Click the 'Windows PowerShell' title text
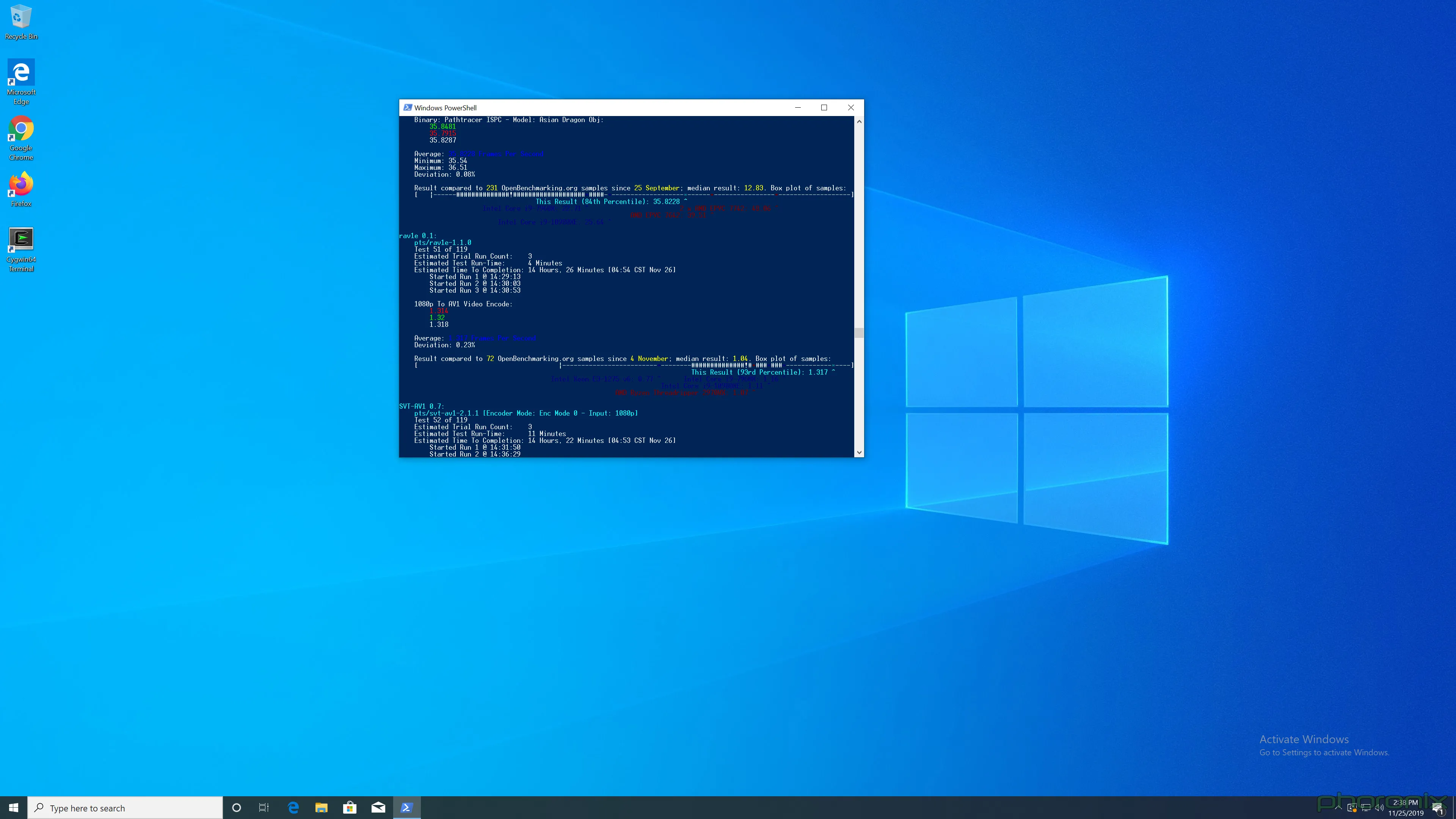Image resolution: width=1456 pixels, height=819 pixels. [446, 107]
